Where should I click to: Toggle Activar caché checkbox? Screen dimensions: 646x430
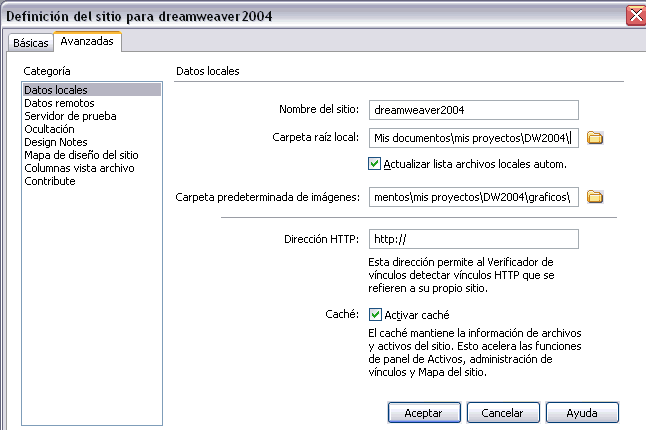(x=375, y=315)
